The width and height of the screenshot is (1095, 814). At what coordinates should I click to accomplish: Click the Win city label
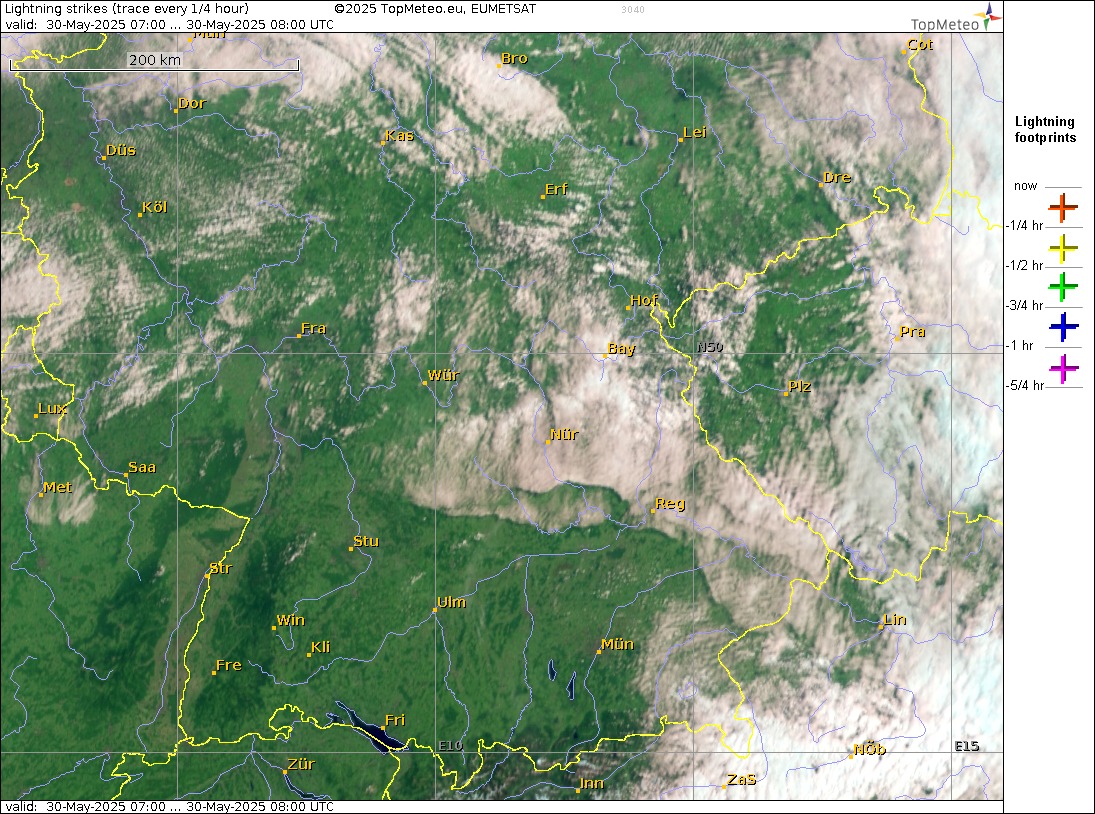[291, 620]
